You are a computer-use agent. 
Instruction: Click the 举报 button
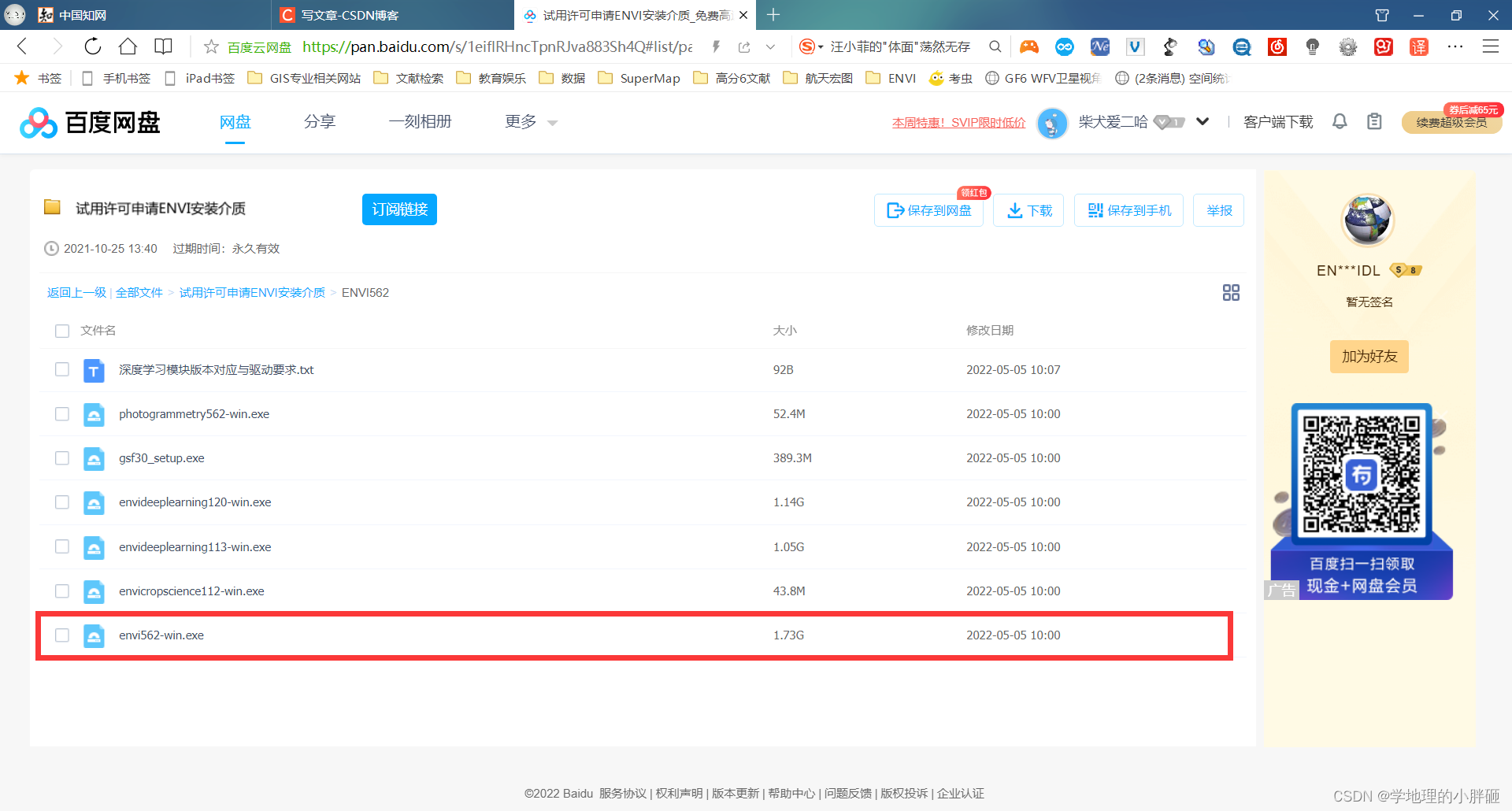pos(1218,210)
